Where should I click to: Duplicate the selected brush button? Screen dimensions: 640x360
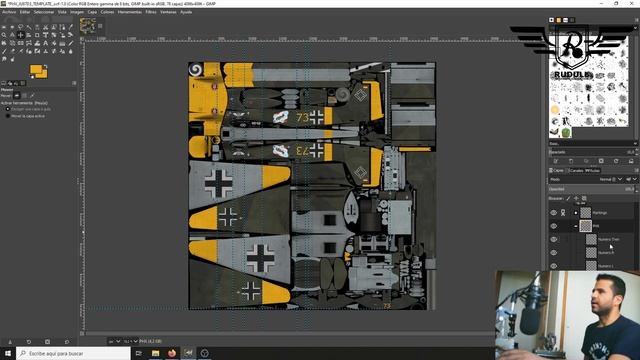[586, 161]
